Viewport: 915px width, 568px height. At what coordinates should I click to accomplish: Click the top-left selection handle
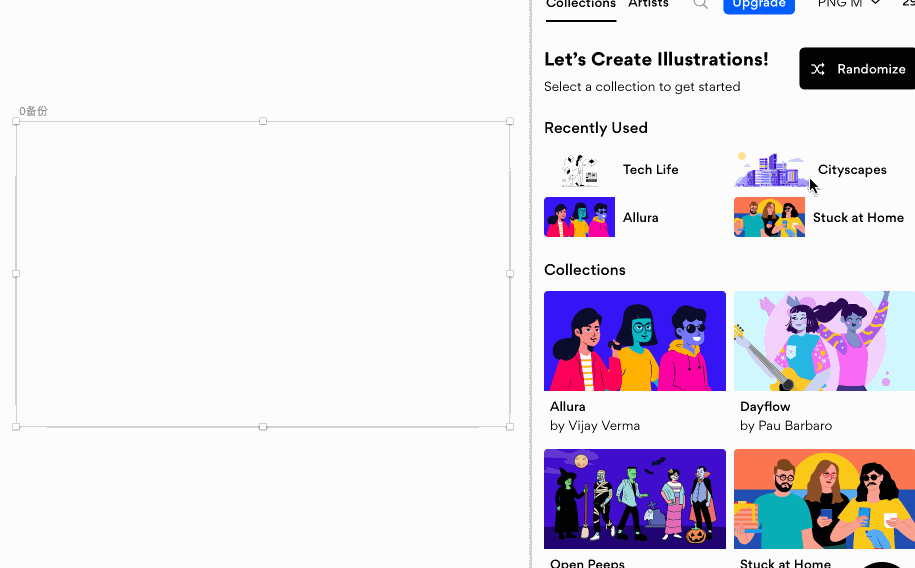click(x=16, y=121)
